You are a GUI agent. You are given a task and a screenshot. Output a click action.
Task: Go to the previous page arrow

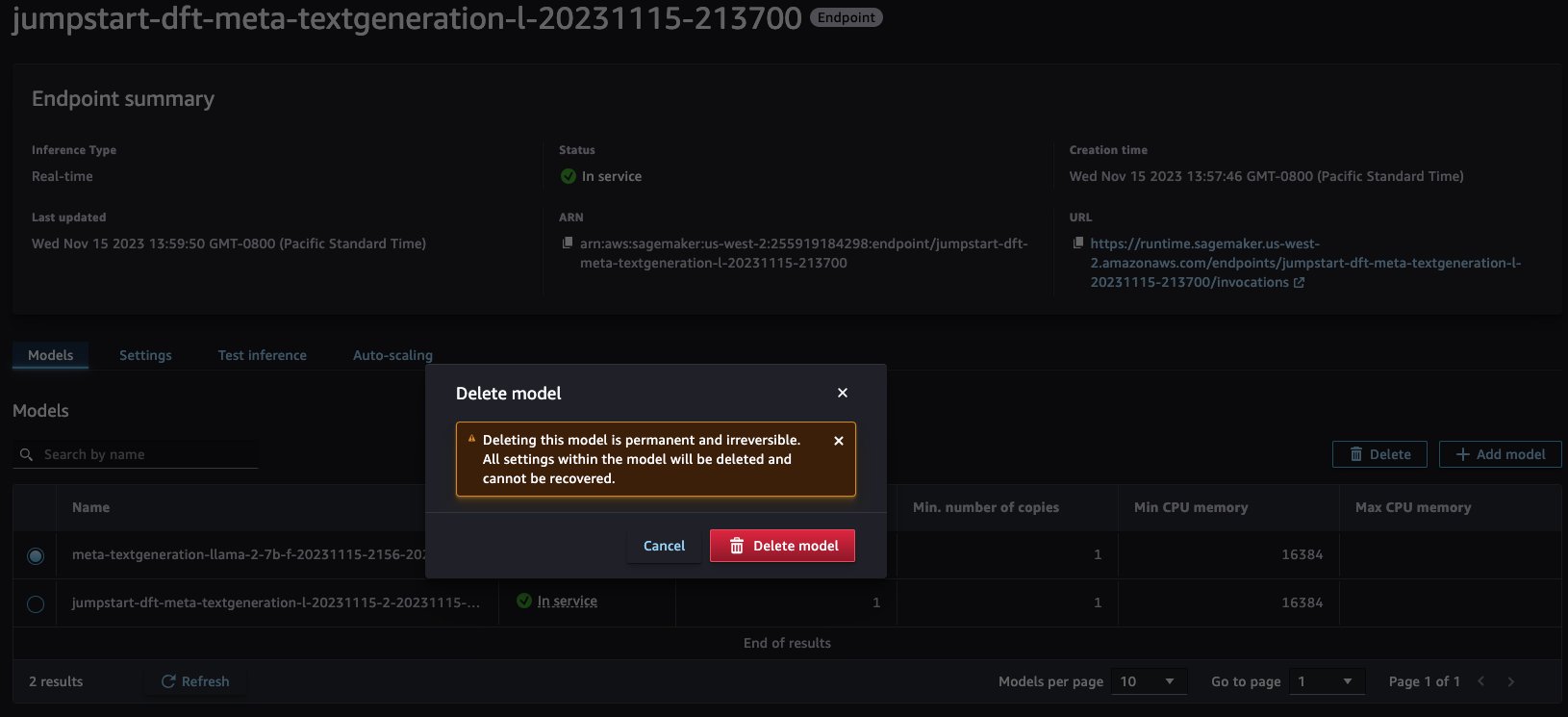point(1481,681)
